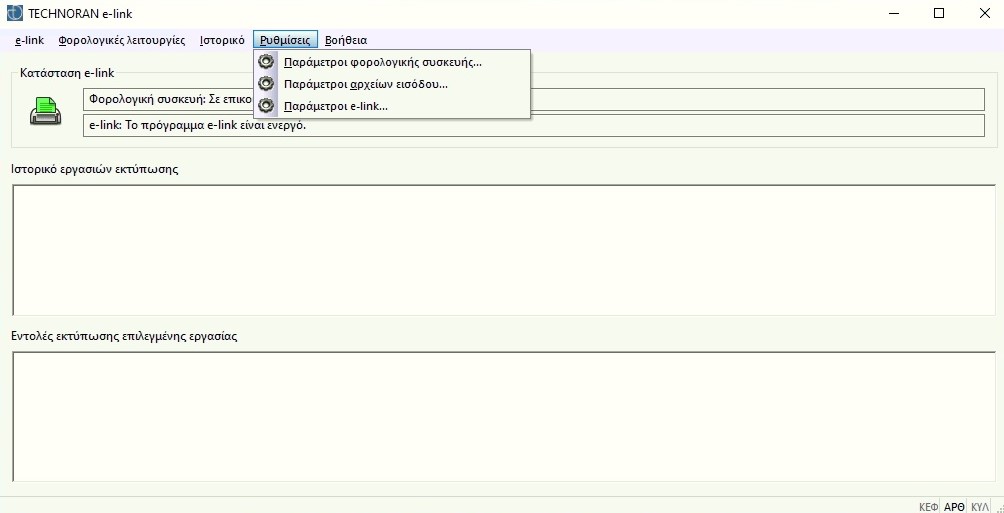Open the Φορολογικές λειτουργίες menu
1004x513 pixels.
(122, 40)
